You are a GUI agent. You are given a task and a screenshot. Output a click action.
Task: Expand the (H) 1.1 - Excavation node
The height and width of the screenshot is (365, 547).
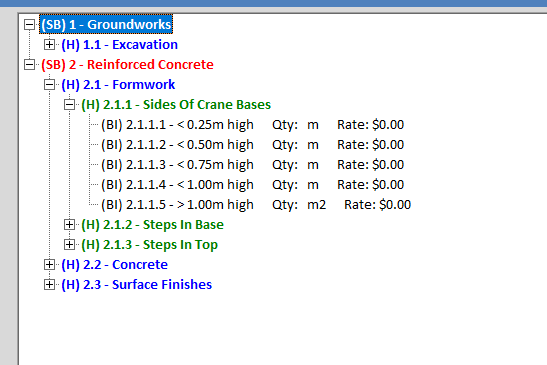50,45
